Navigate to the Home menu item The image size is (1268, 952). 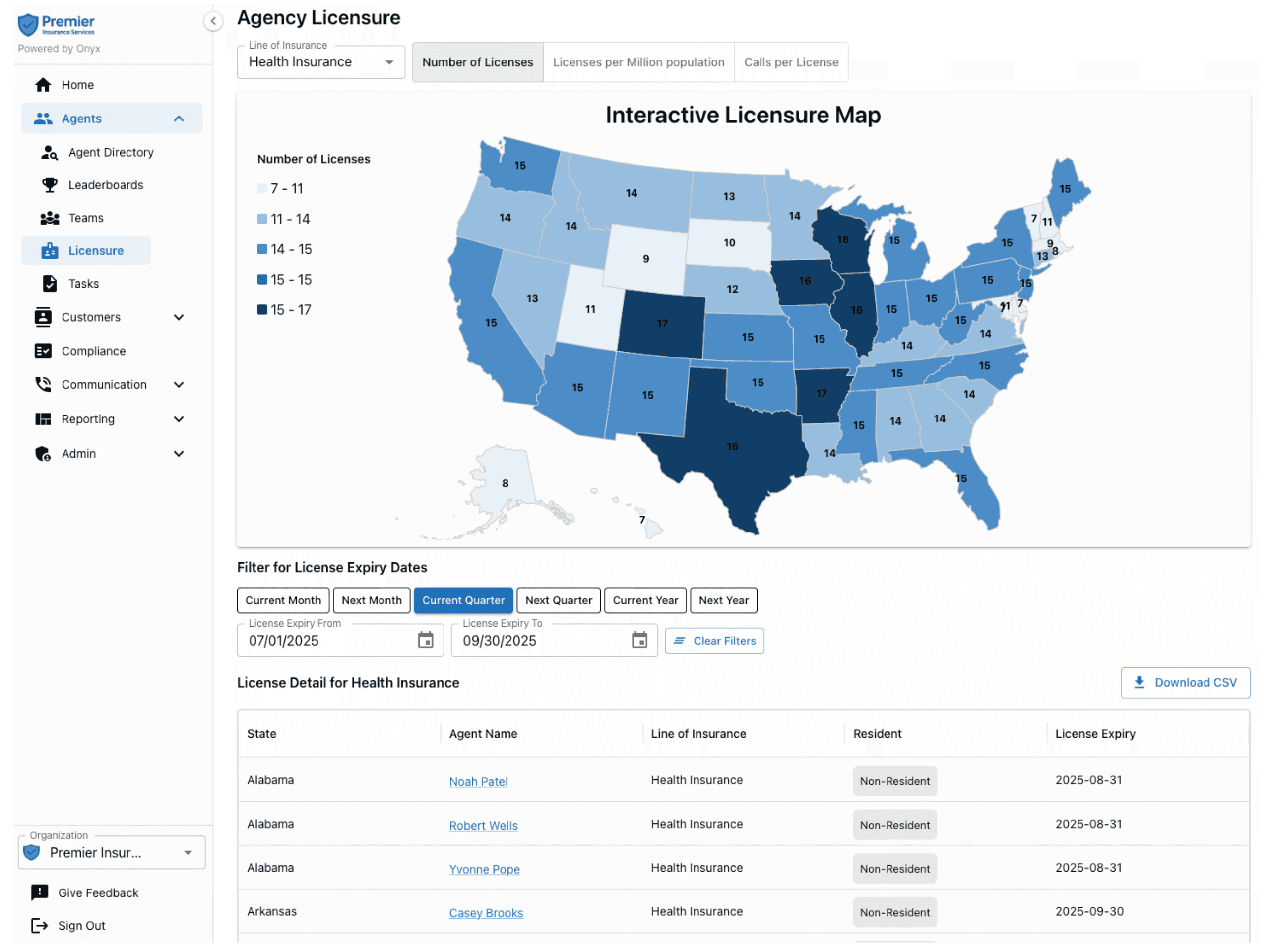click(x=77, y=84)
